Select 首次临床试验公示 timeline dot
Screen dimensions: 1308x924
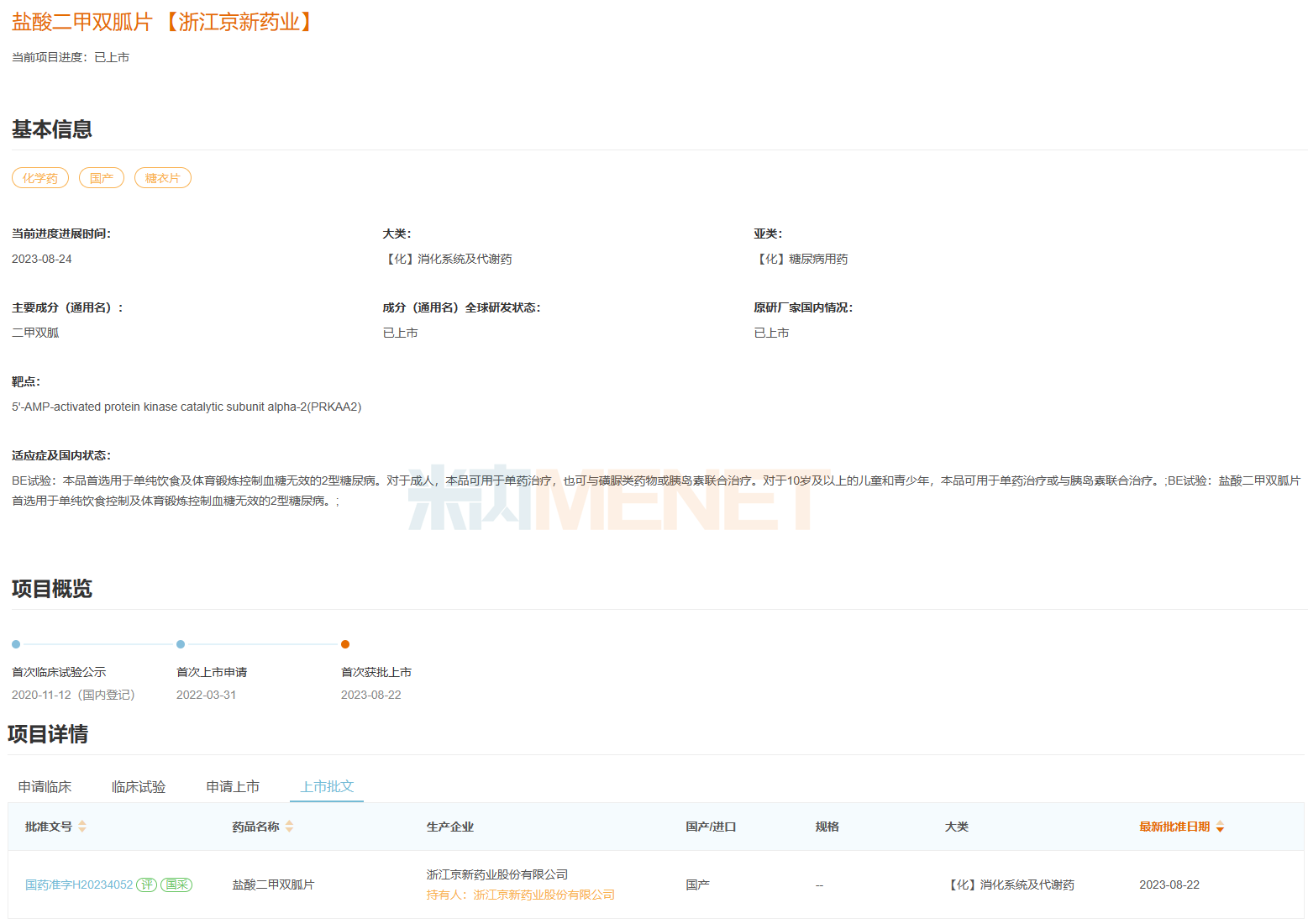[x=16, y=644]
